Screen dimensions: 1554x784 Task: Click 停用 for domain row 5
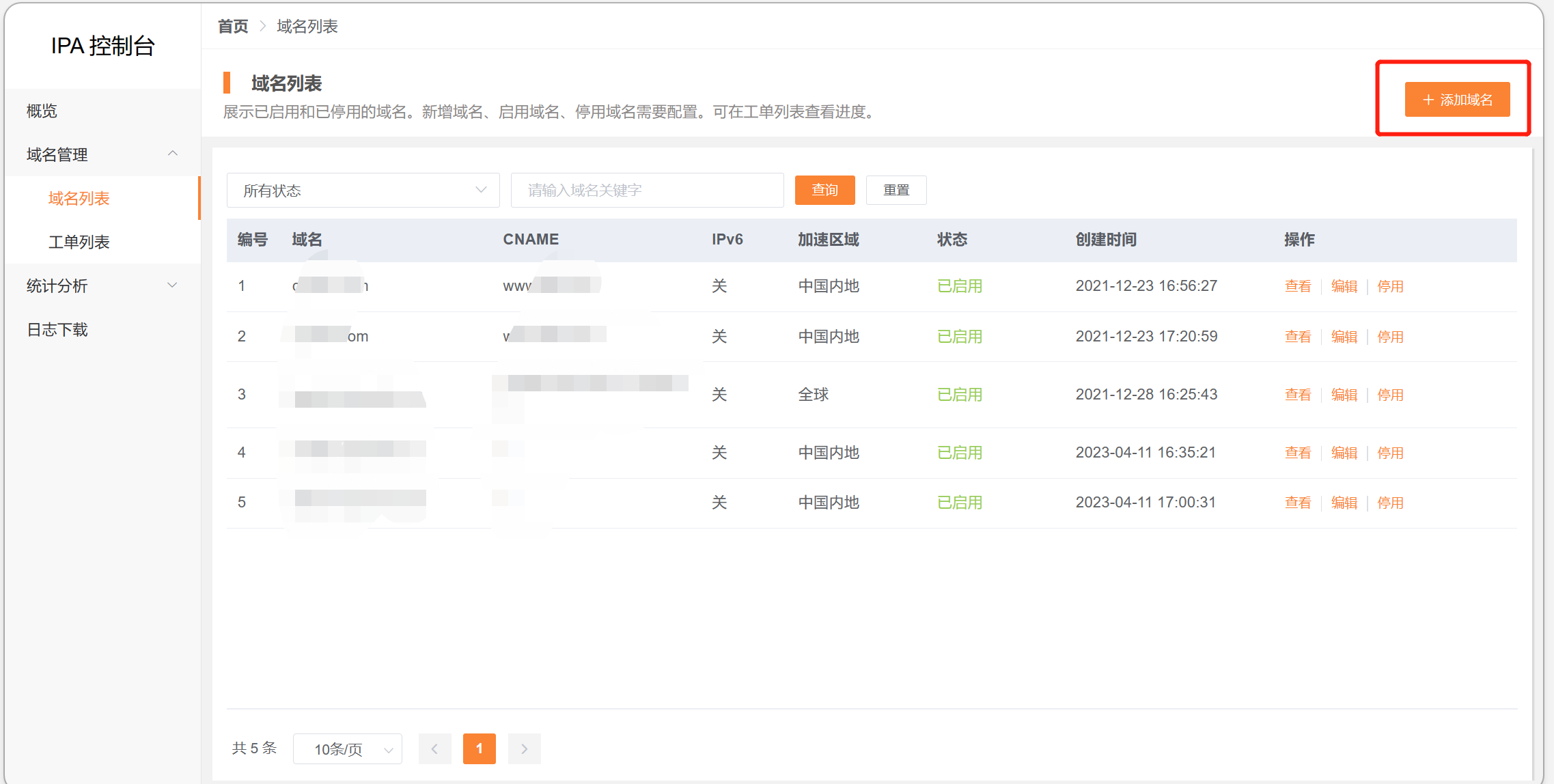click(1390, 503)
